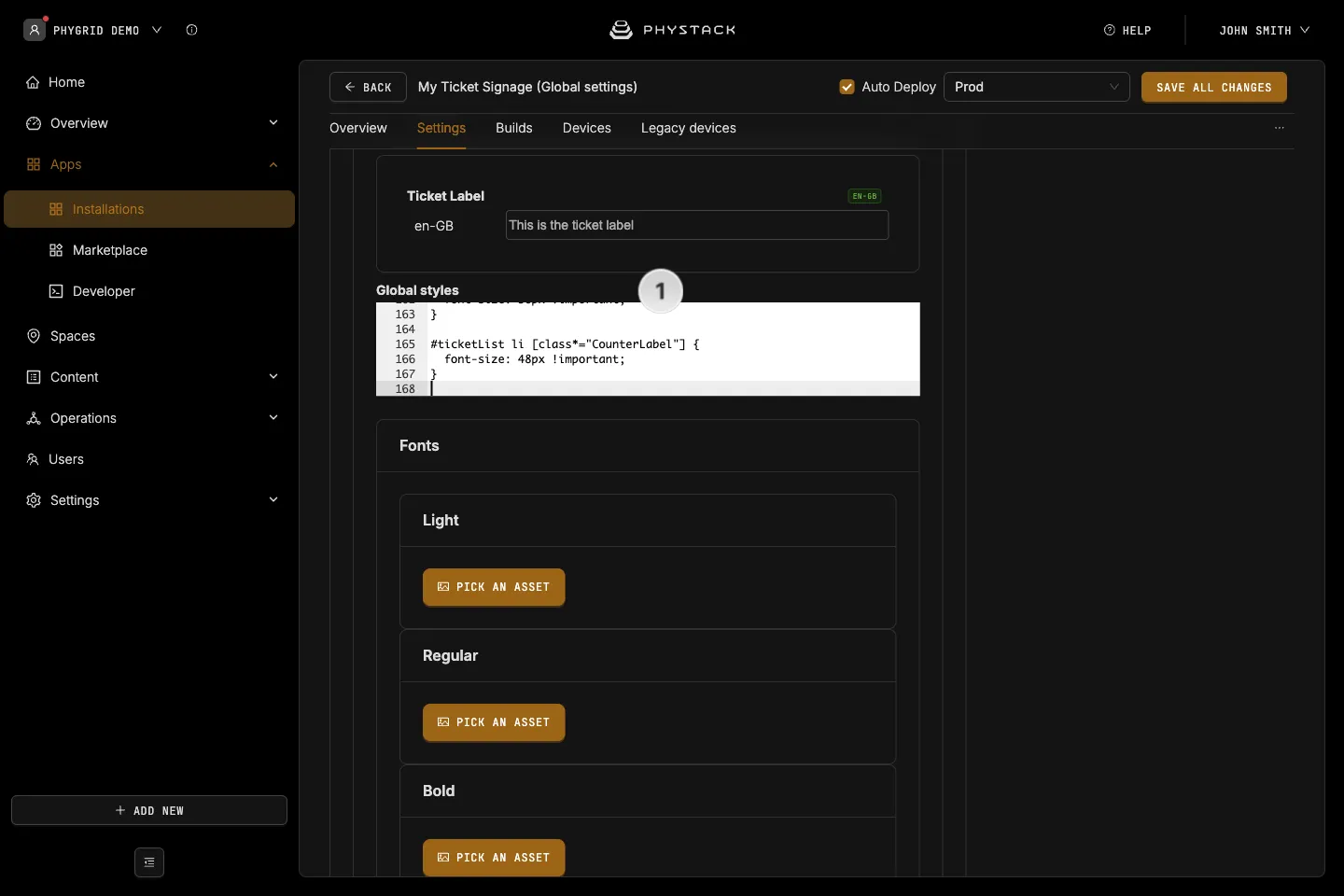Click the Spaces location pin icon

[x=34, y=336]
